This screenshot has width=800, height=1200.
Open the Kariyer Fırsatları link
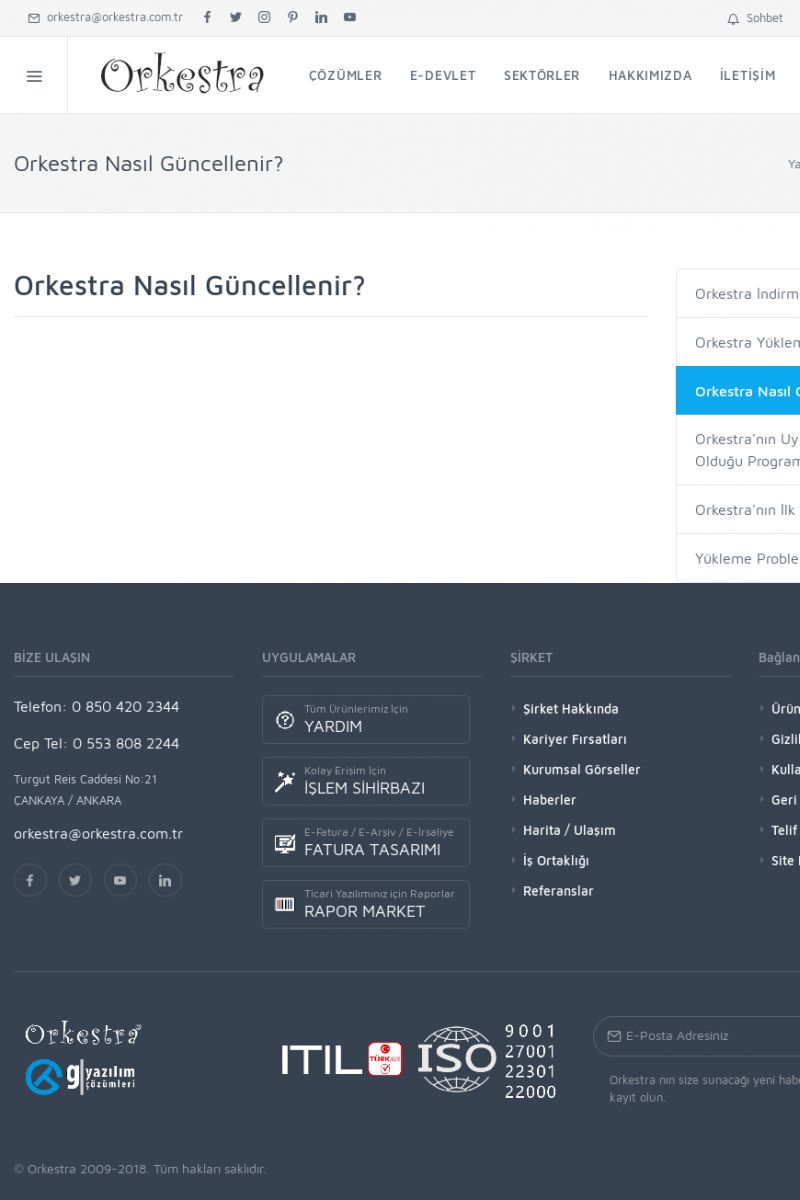[574, 739]
